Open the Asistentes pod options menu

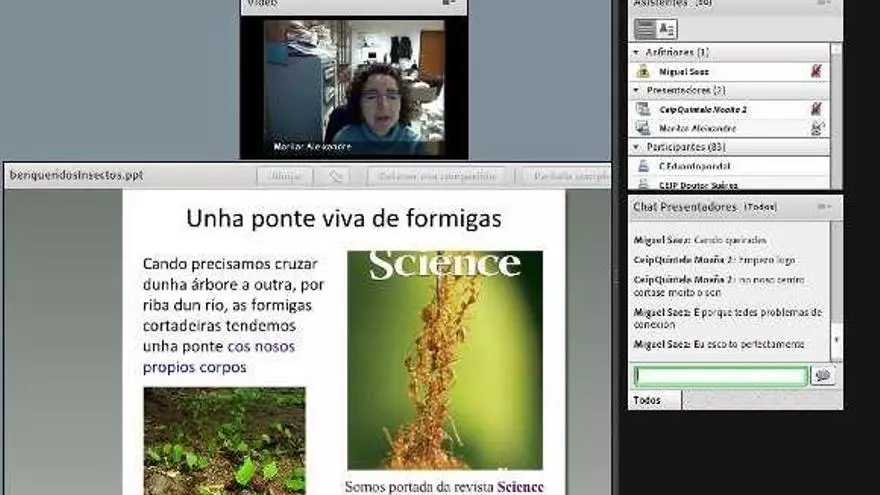[x=824, y=4]
